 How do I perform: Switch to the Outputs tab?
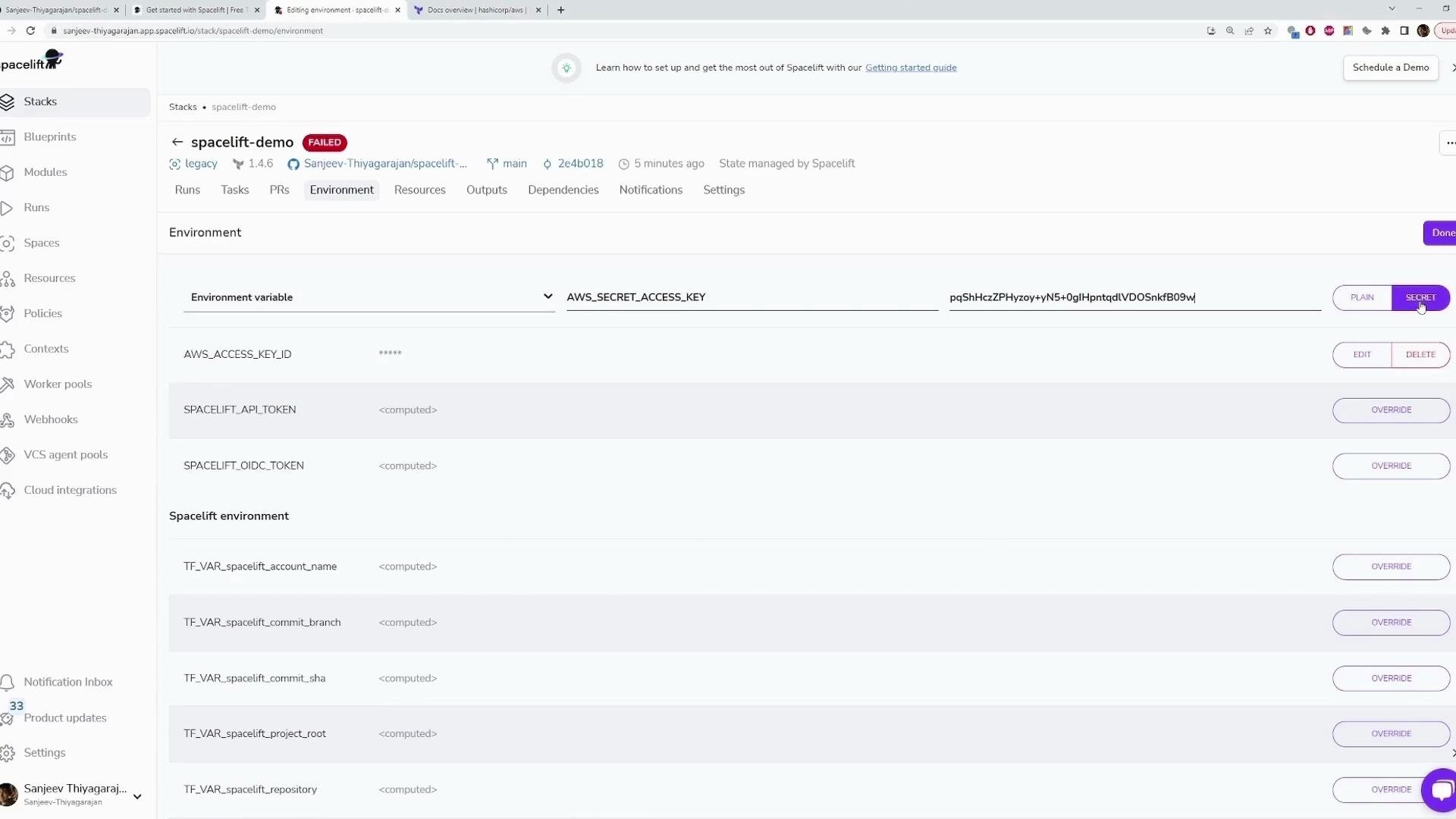[x=486, y=190]
